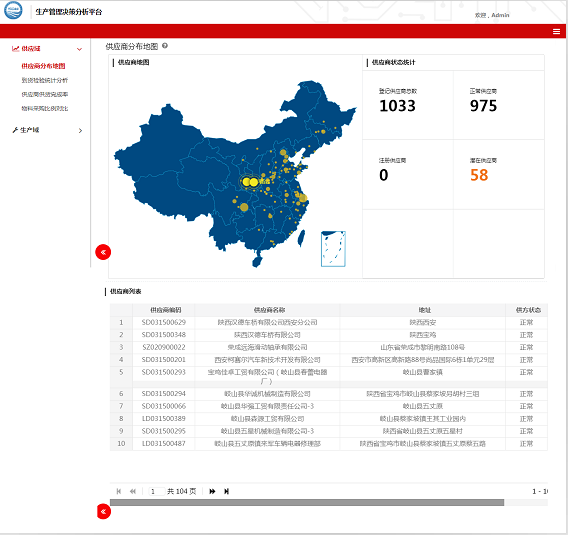568x535 pixels.
Task: Collapse the 供应域 sidebar section
Action: tap(47, 49)
